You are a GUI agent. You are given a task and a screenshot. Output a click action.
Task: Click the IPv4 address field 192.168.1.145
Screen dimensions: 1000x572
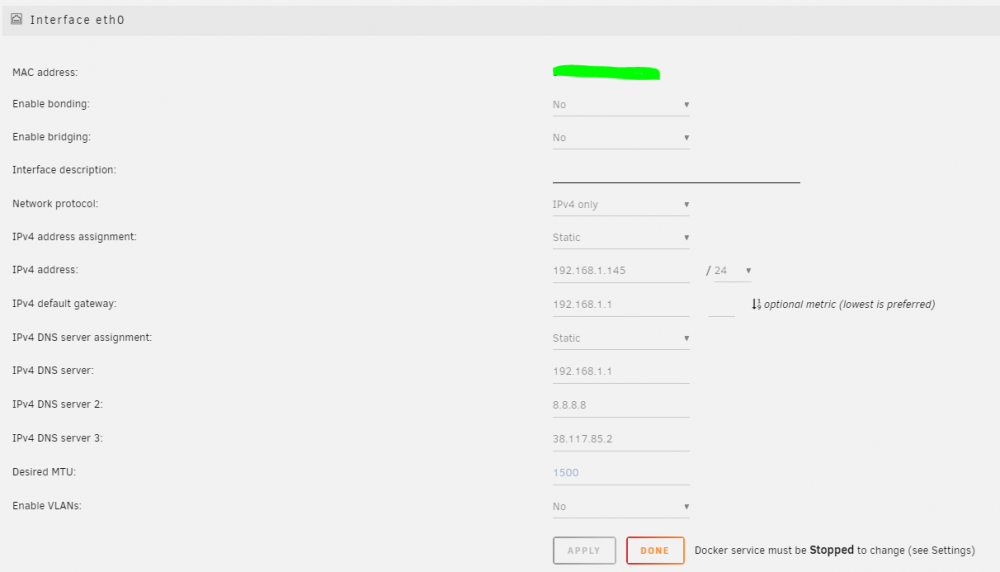[621, 271]
